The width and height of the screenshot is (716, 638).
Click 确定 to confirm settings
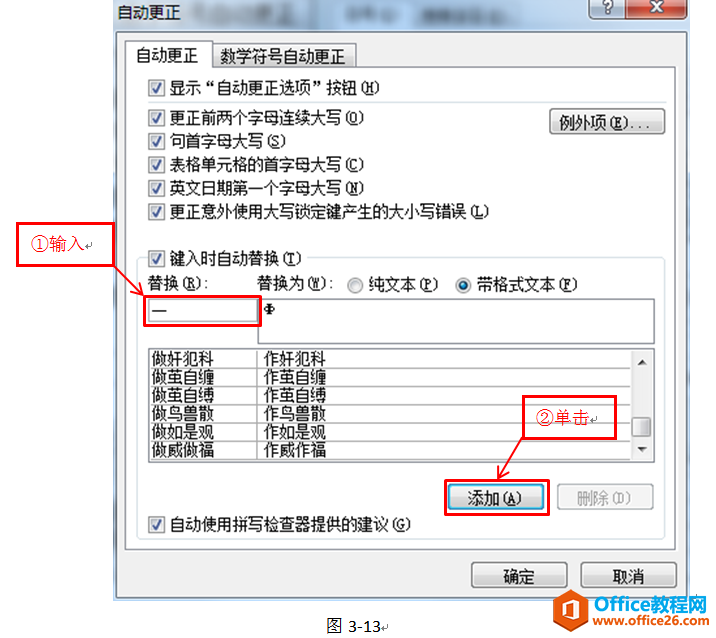pos(519,575)
